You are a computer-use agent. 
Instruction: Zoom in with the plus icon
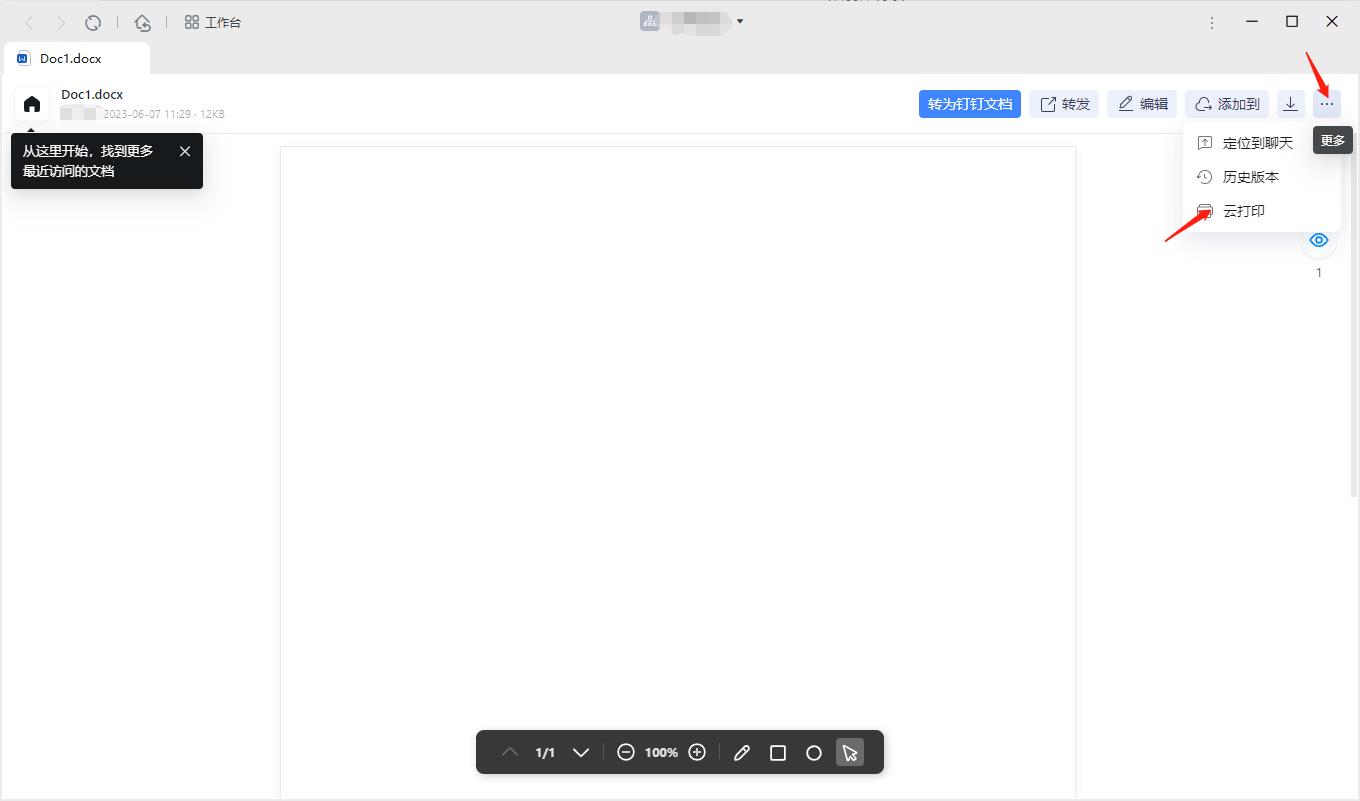pos(697,752)
